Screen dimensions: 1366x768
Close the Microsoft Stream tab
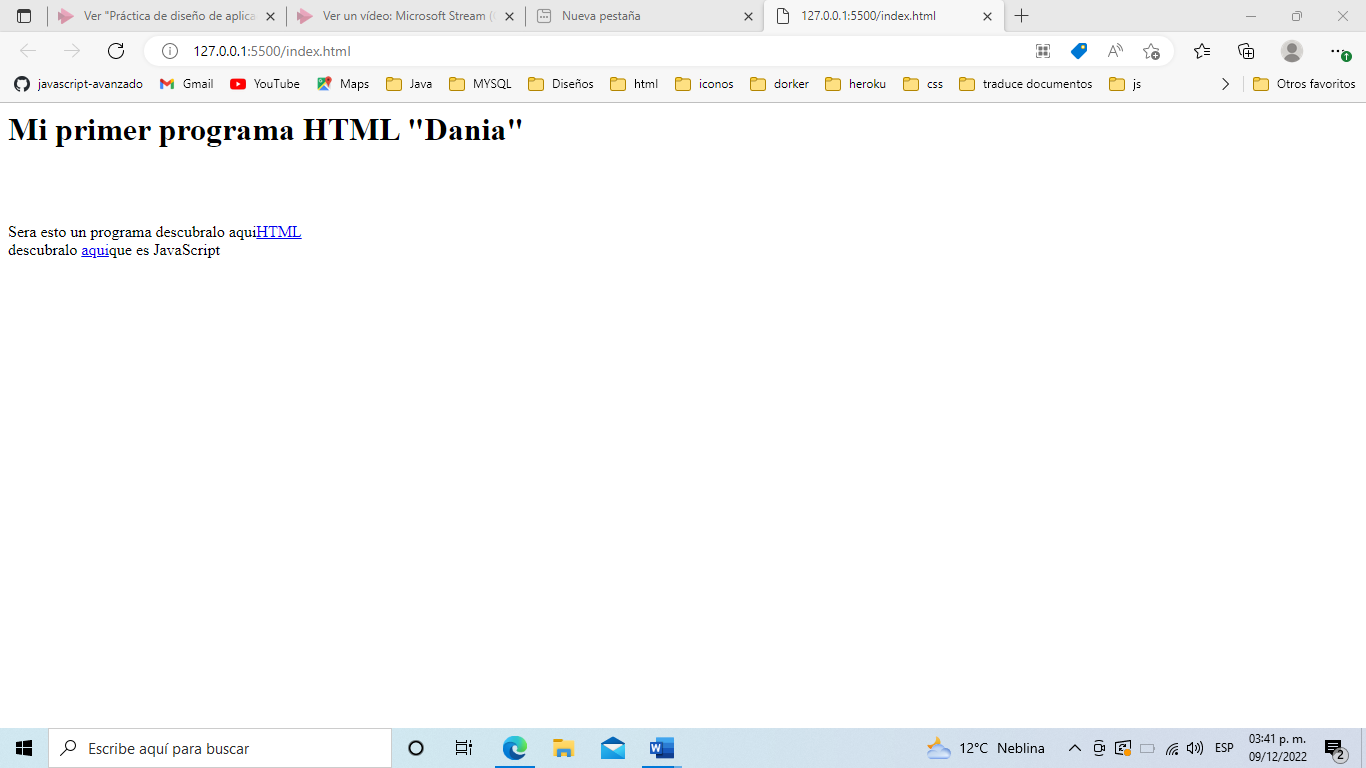[509, 16]
